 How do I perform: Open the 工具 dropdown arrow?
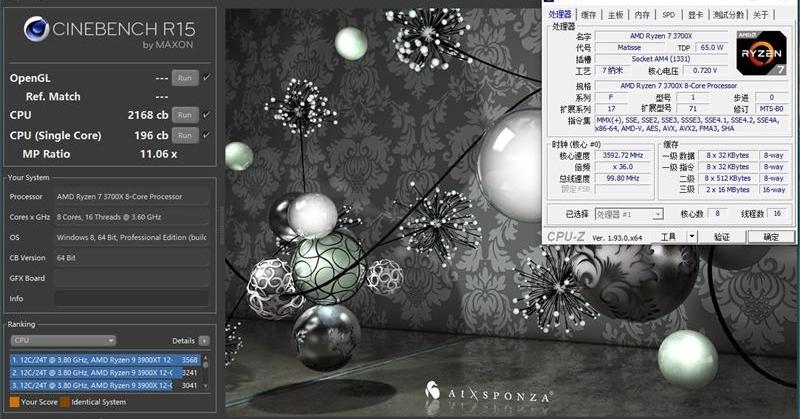coord(691,237)
